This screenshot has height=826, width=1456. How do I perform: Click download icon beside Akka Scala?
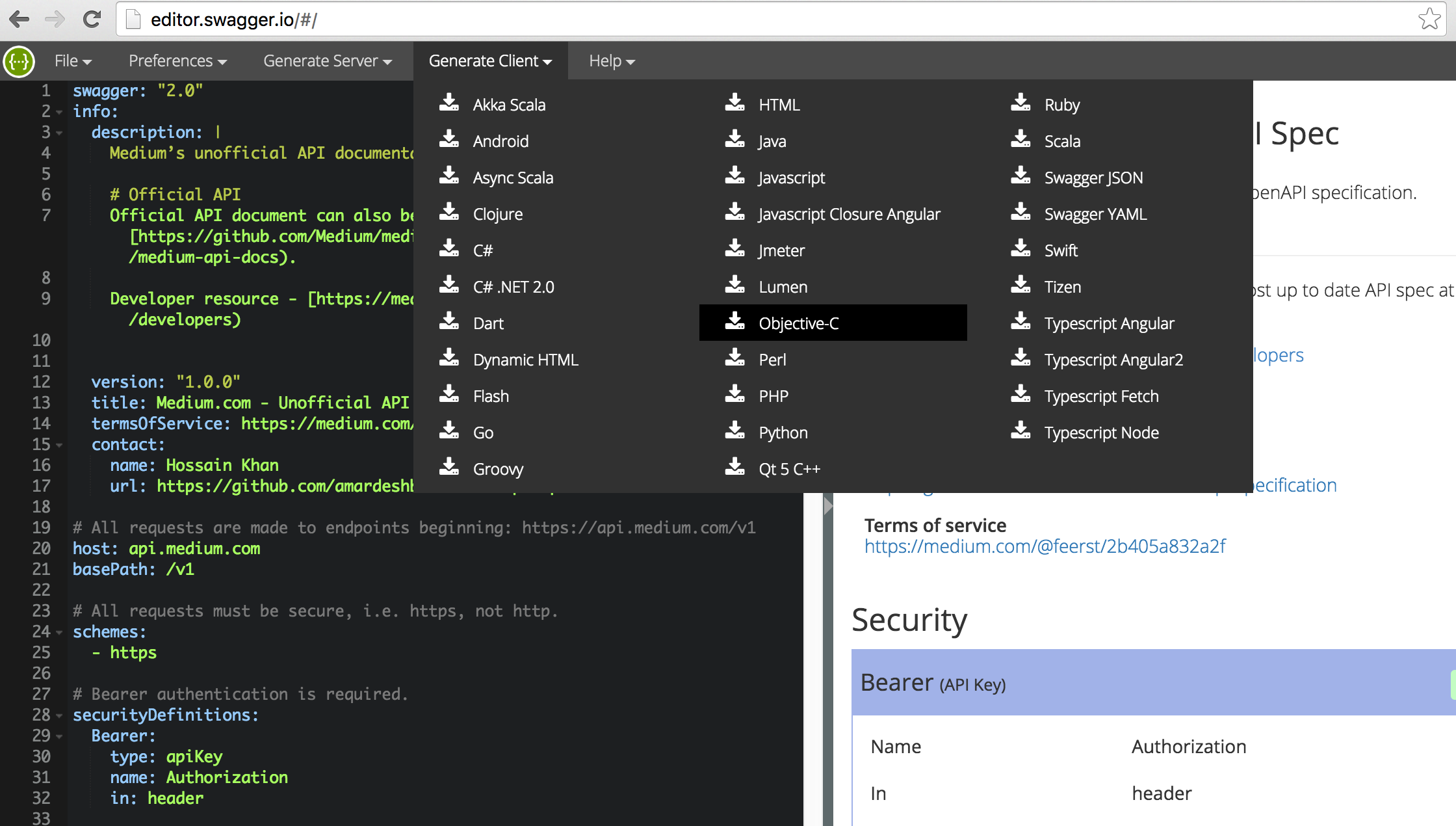(449, 102)
